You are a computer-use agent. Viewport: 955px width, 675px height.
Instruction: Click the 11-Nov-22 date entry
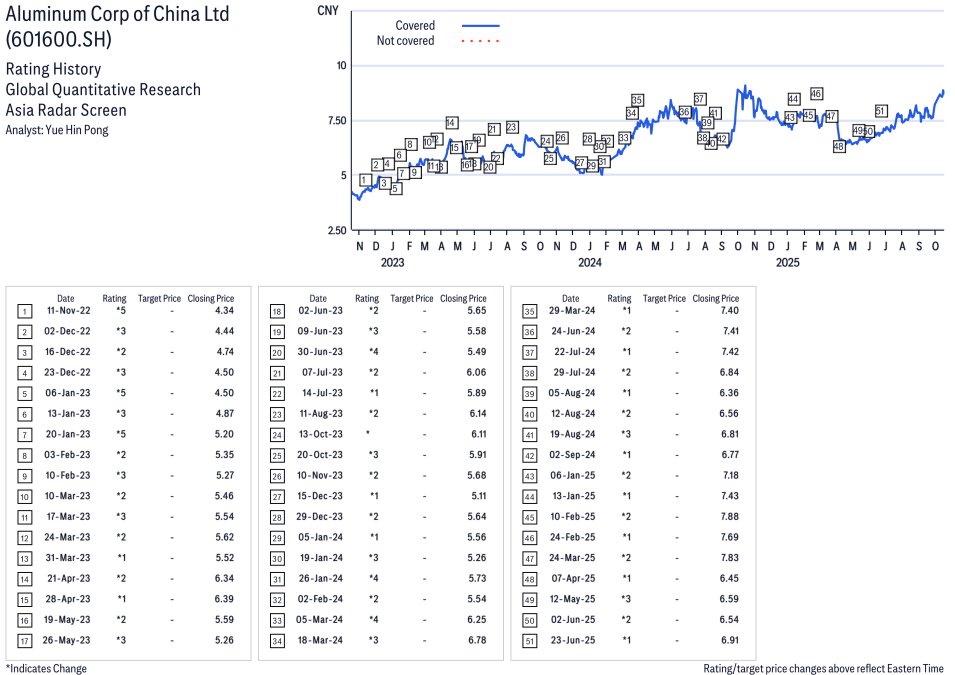65,311
